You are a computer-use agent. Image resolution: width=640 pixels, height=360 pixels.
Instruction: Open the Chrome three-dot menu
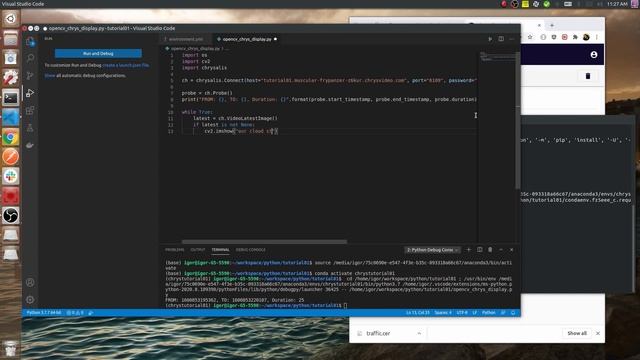coord(596,37)
